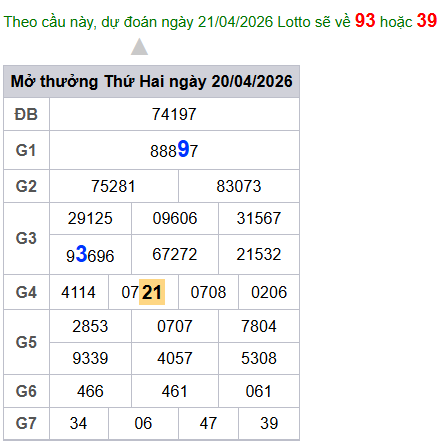Image resolution: width=440 pixels, height=446 pixels.
Task: Click the ĐB prize value 74197
Action: (174, 114)
